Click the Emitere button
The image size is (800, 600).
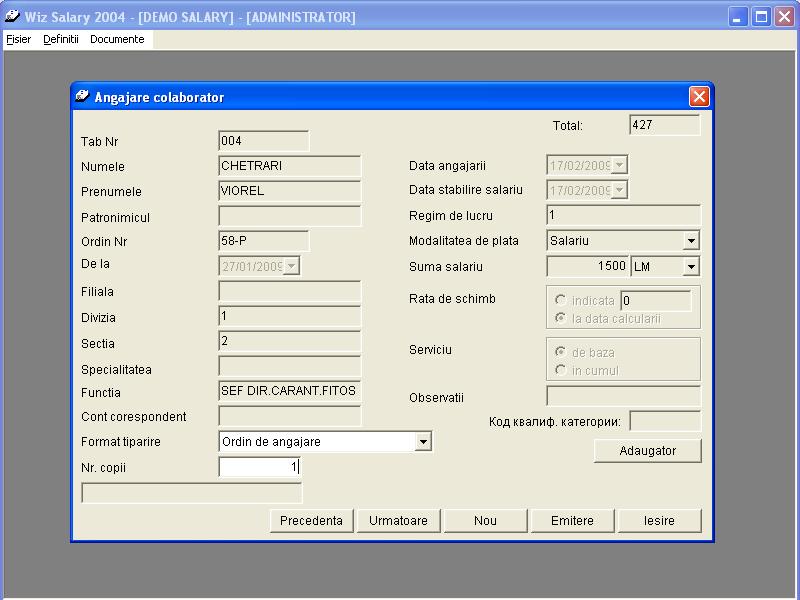click(572, 521)
